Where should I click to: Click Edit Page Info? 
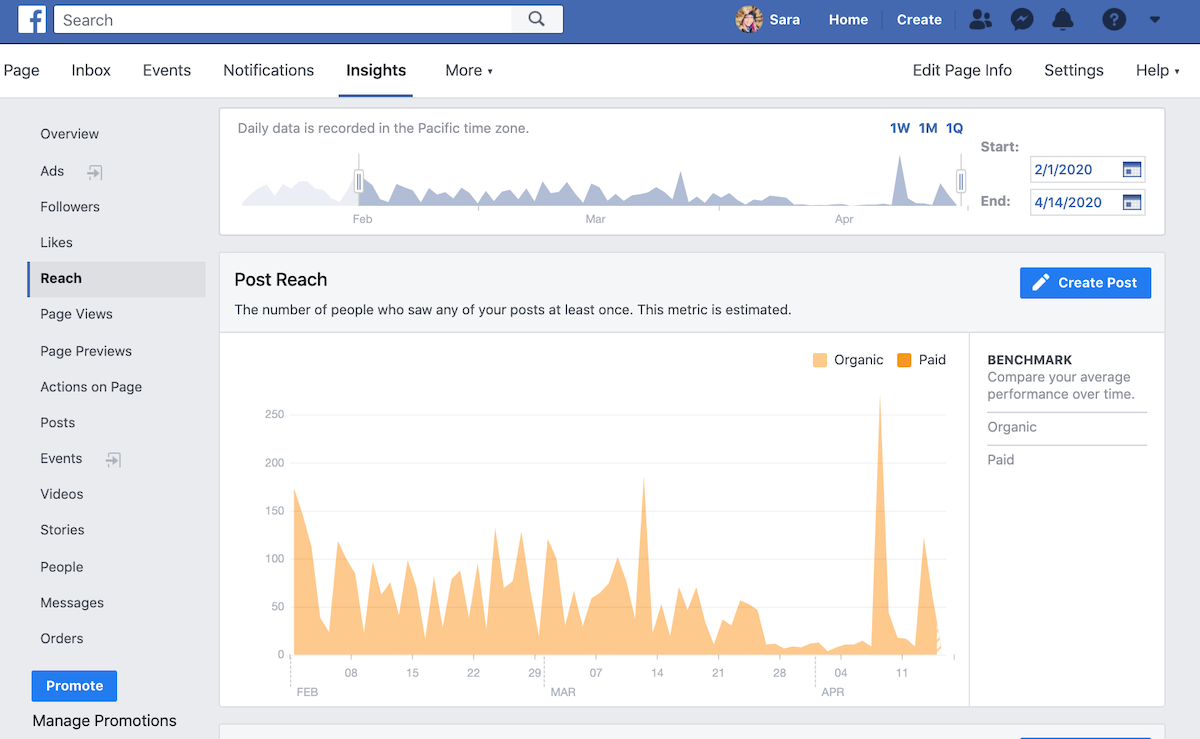(x=962, y=70)
